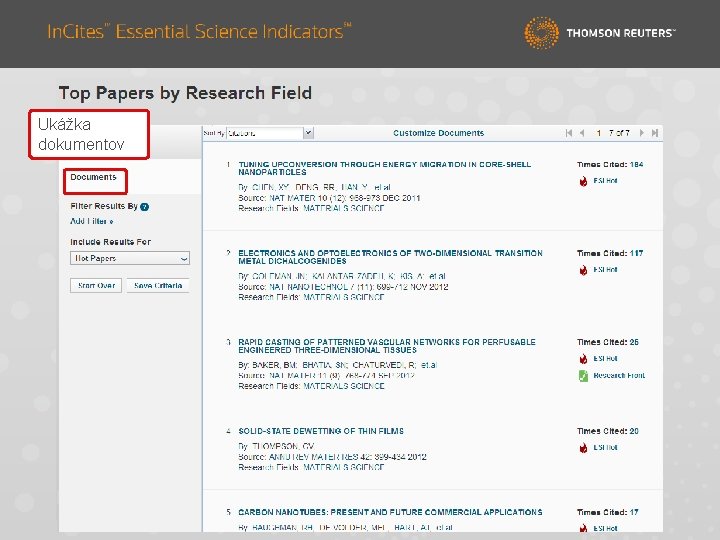Click Research Front link text
720x540 pixels.
point(619,376)
